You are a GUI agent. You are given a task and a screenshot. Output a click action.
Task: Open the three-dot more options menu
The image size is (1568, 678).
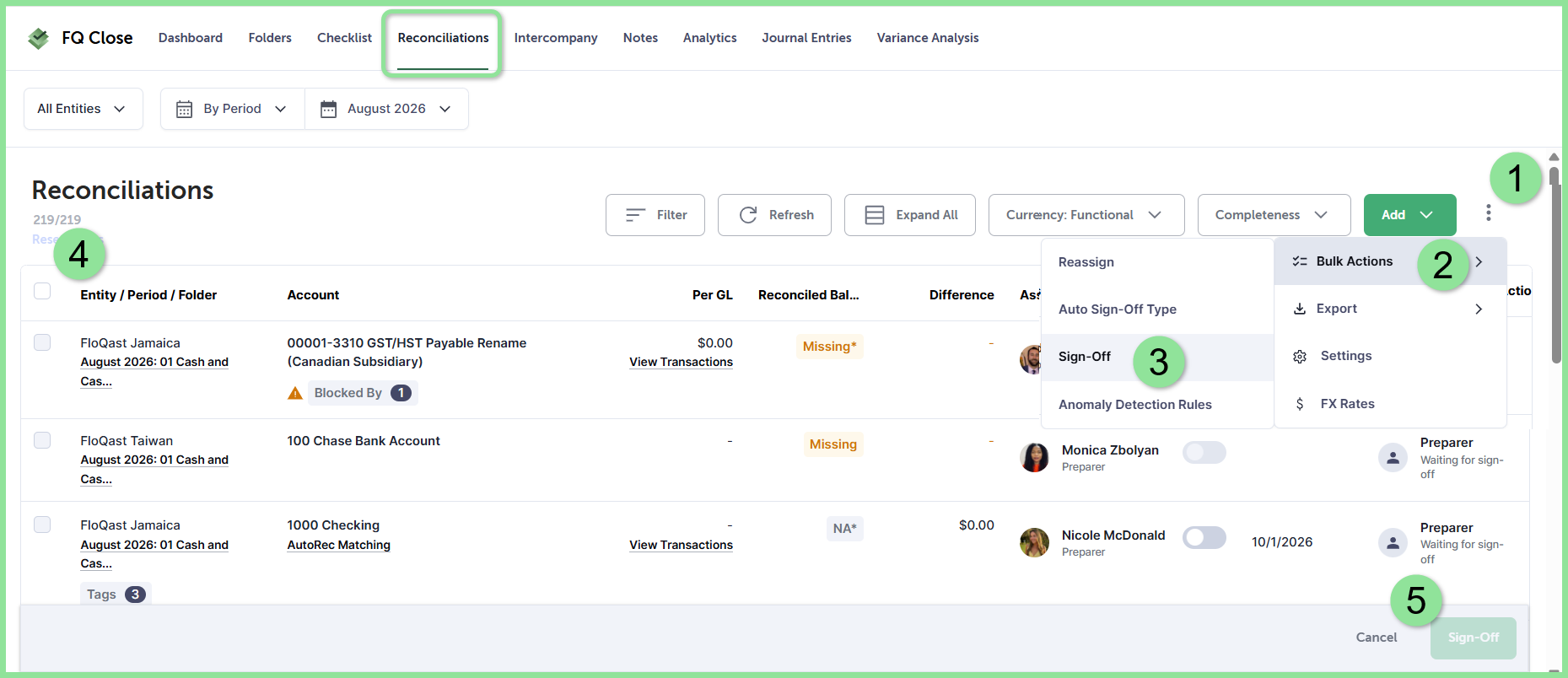(1489, 213)
